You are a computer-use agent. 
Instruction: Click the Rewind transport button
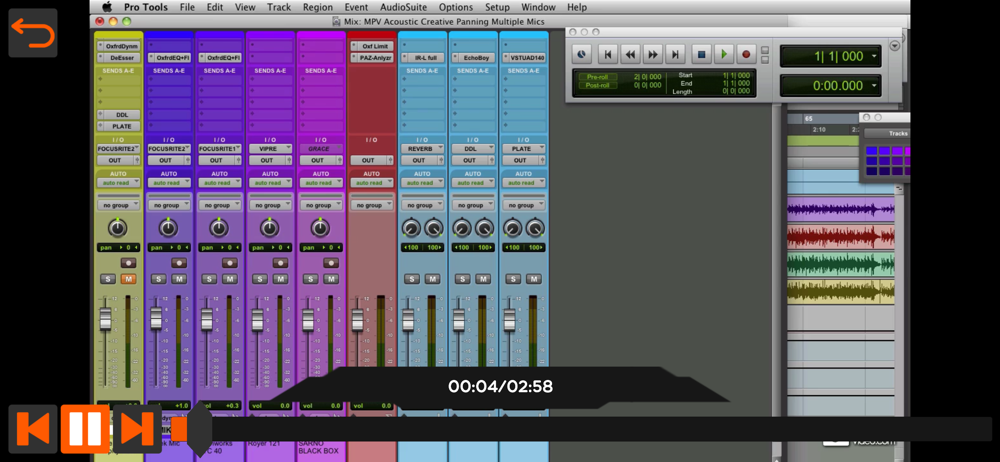coord(630,54)
